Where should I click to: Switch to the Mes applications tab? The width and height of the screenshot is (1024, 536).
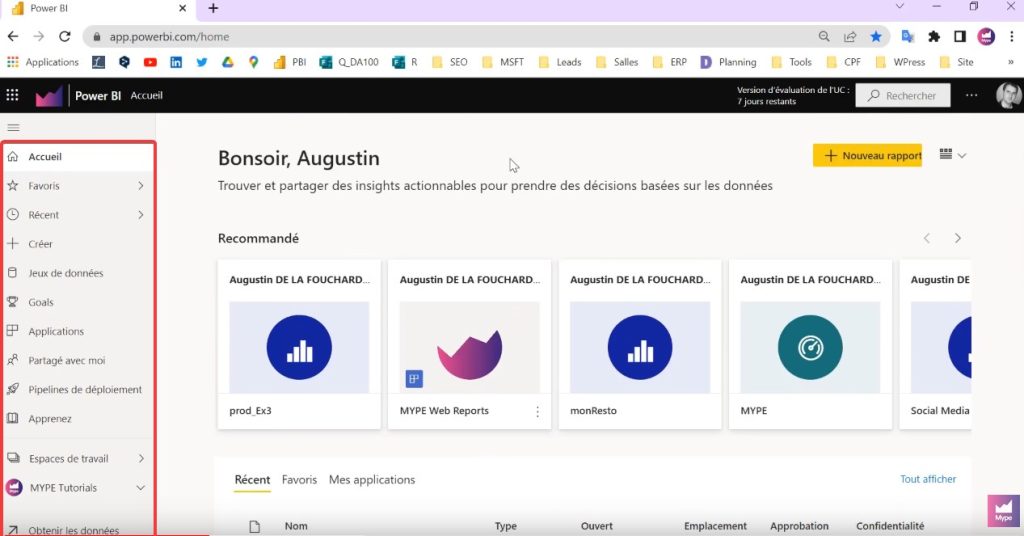pyautogui.click(x=372, y=480)
